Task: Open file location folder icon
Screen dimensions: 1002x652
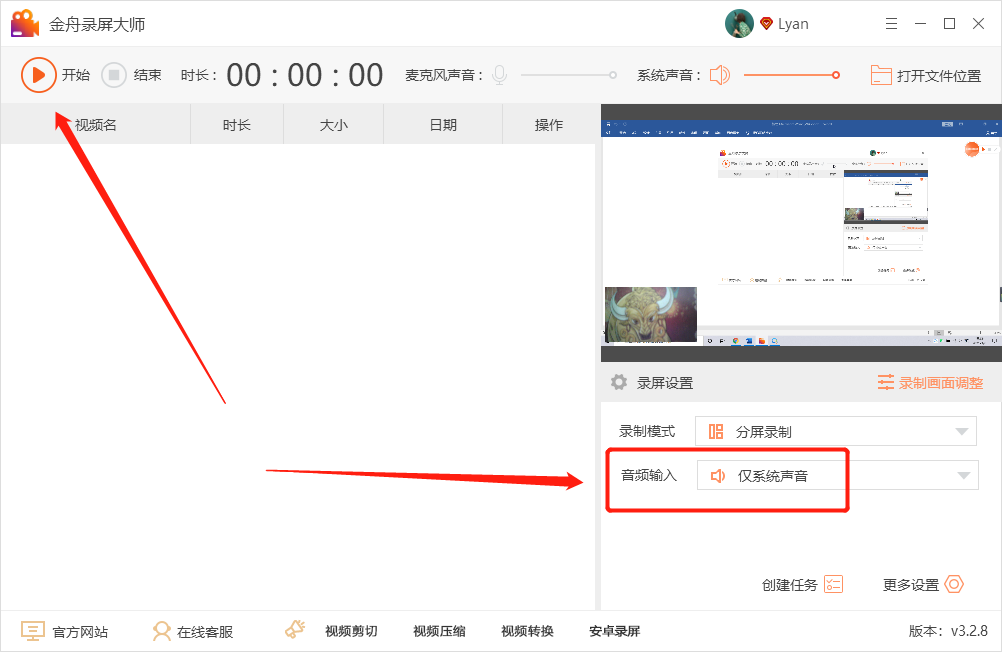Action: 881,75
